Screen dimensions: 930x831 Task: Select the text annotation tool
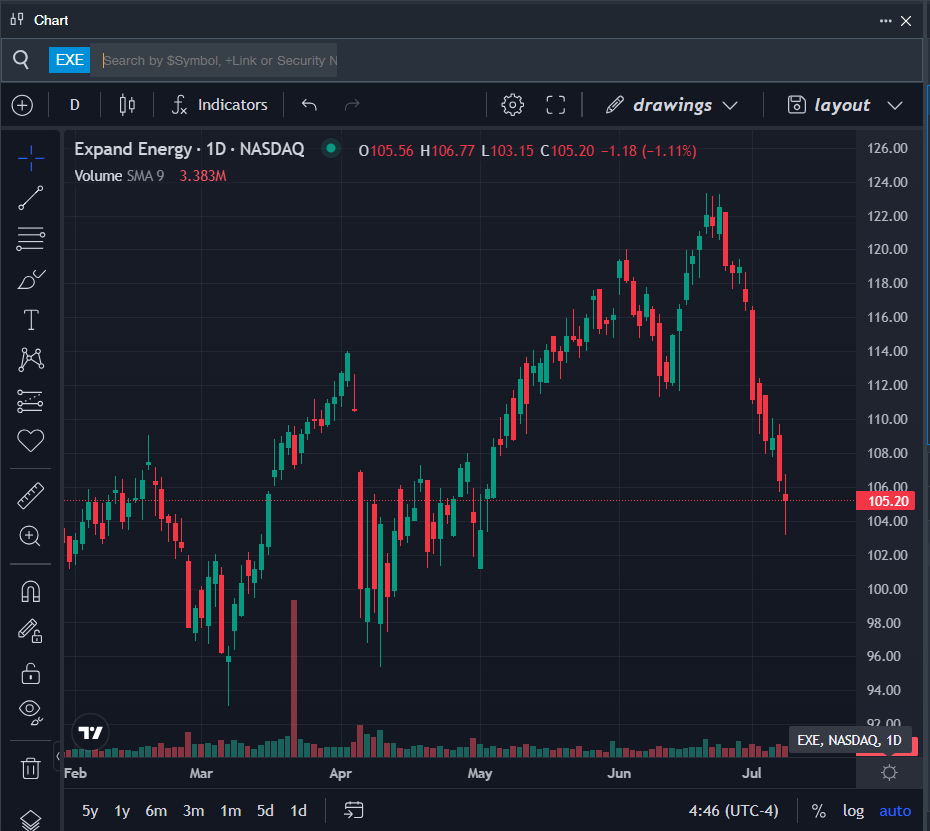click(x=31, y=320)
